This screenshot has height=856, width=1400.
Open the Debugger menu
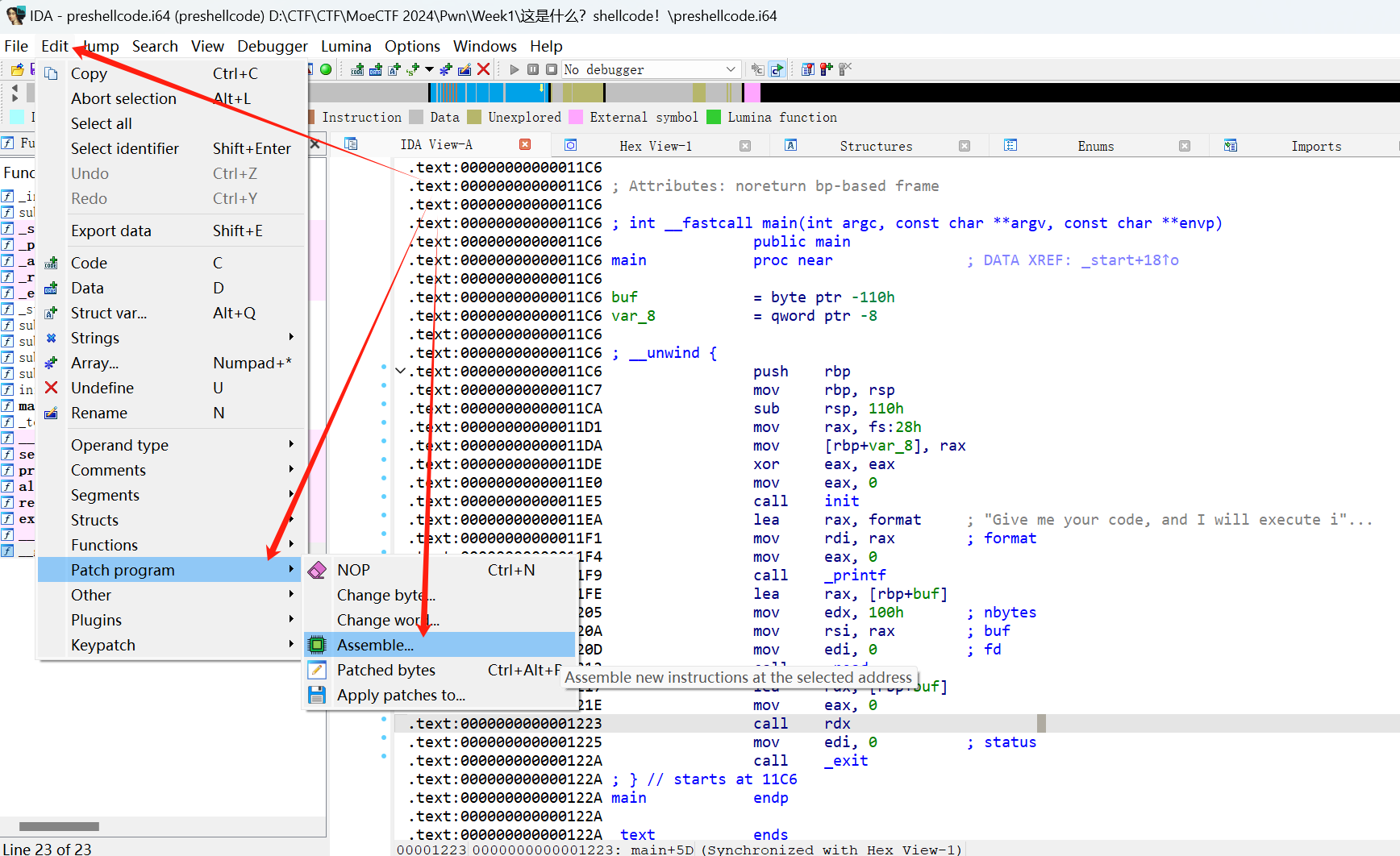[272, 46]
